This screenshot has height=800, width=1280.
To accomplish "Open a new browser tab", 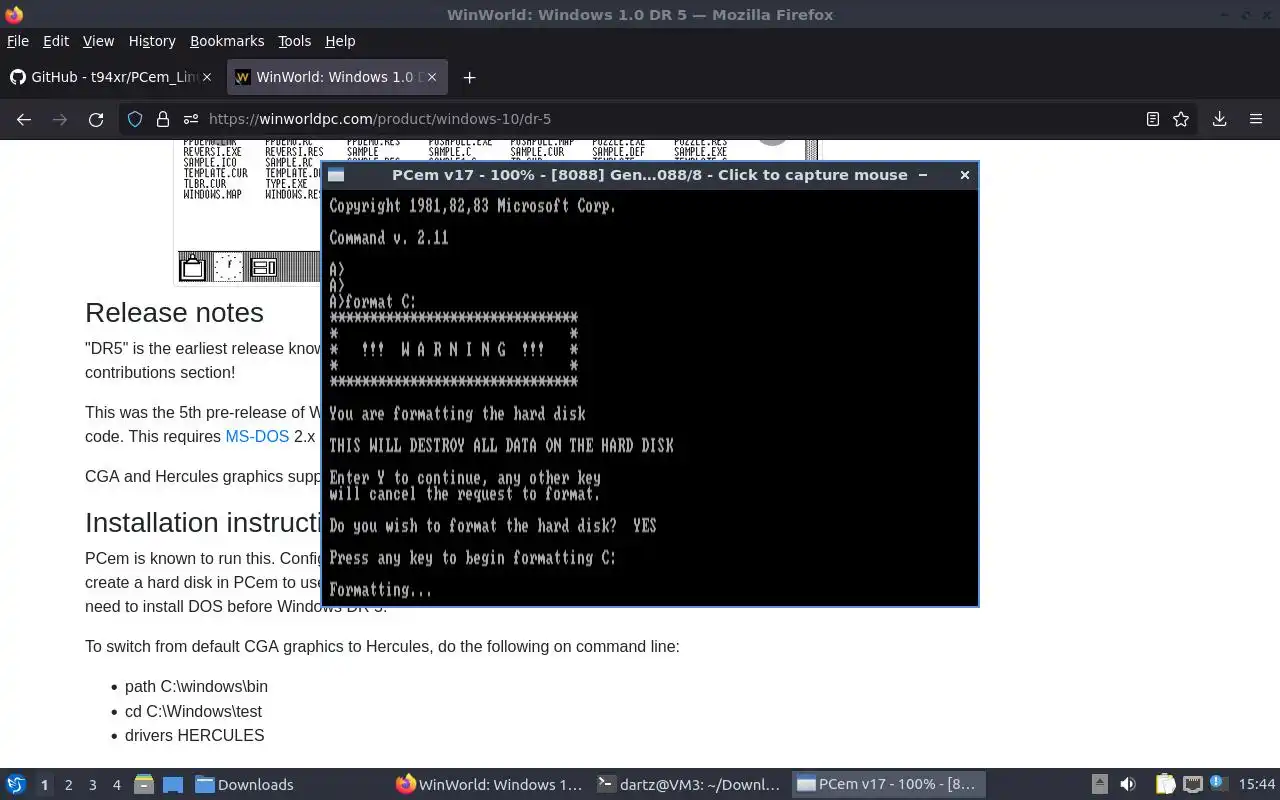I will pos(469,77).
